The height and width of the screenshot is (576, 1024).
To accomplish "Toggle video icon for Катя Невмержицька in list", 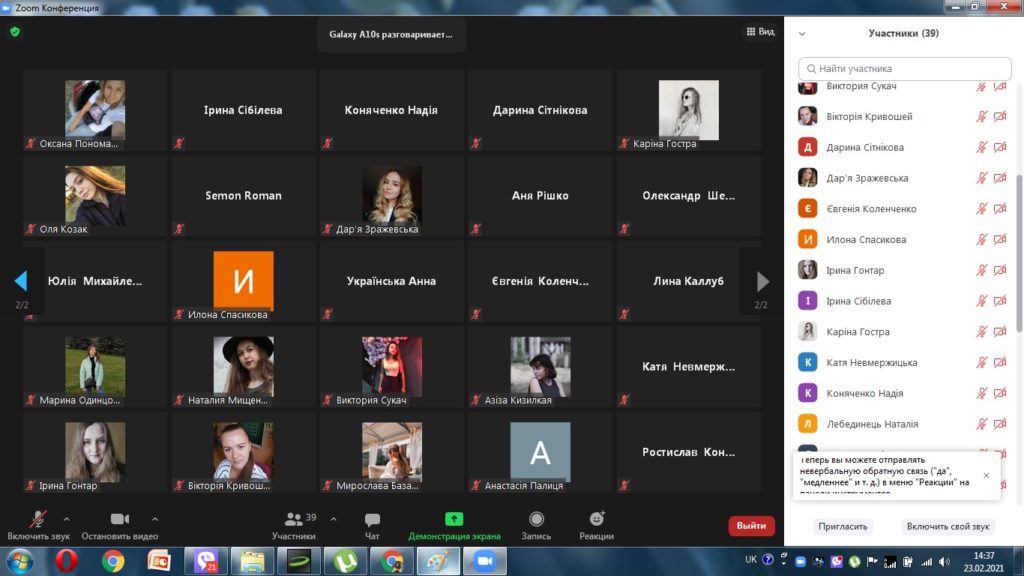I will click(x=1000, y=362).
